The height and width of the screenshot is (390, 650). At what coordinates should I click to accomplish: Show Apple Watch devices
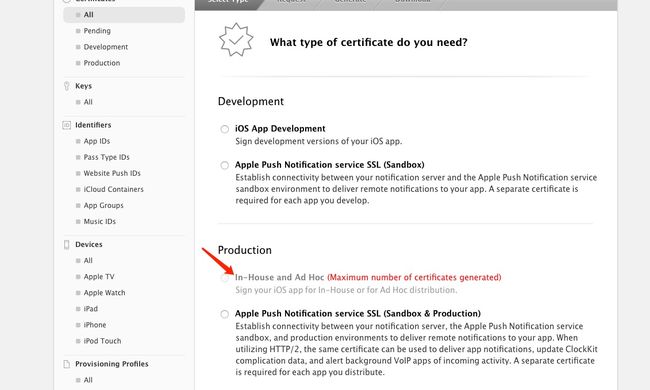104,293
